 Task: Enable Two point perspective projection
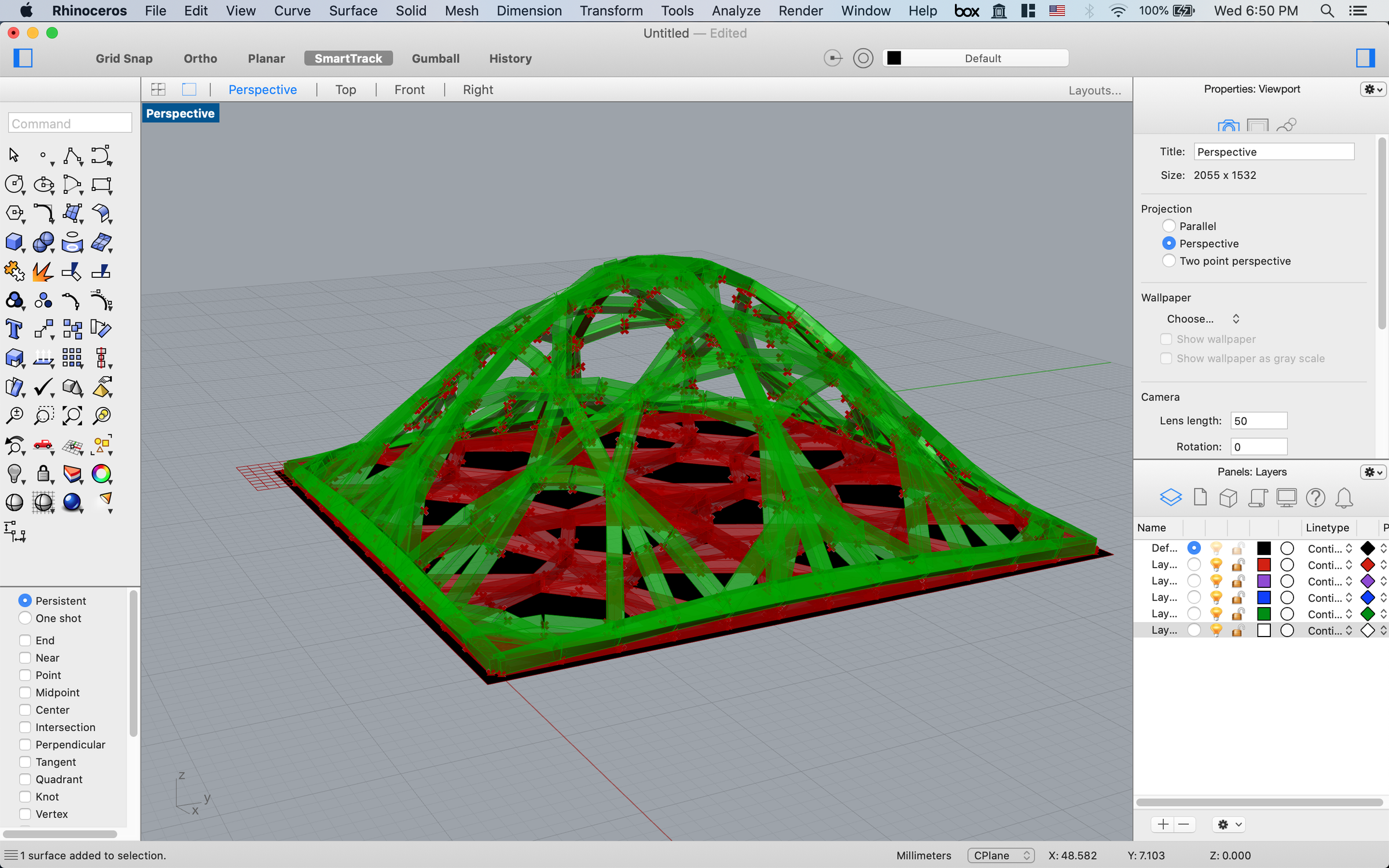(x=1168, y=260)
